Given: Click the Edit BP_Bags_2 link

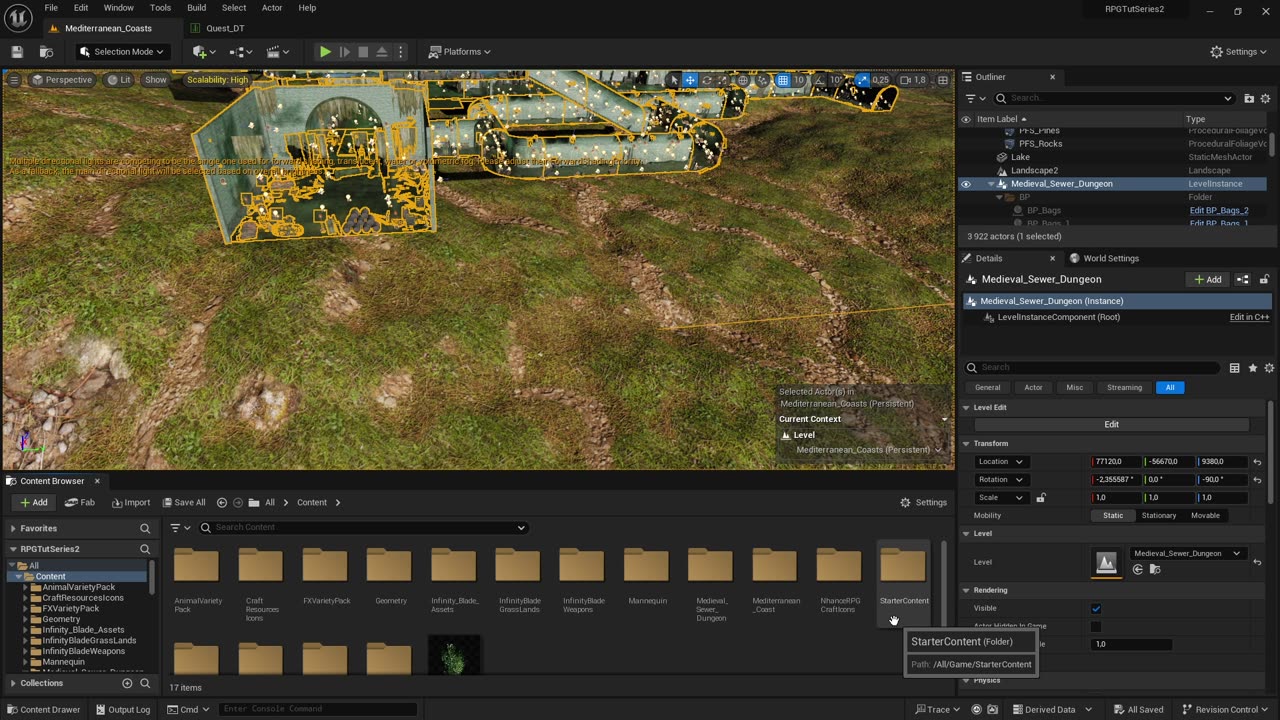Looking at the screenshot, I should [x=1218, y=211].
